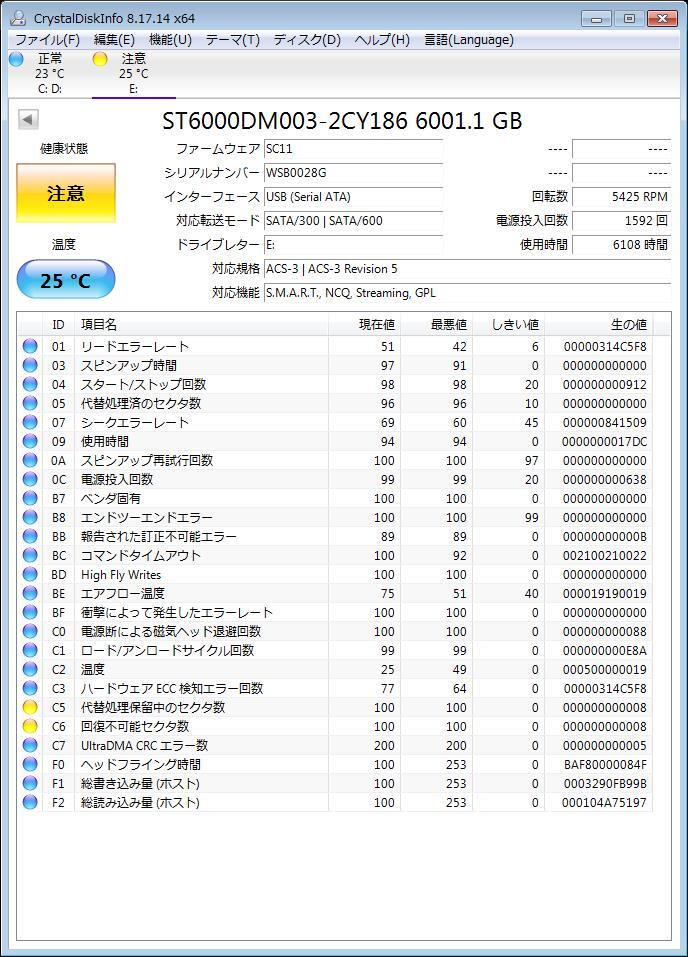Click the yellow caution icon for ID C6

point(30,726)
